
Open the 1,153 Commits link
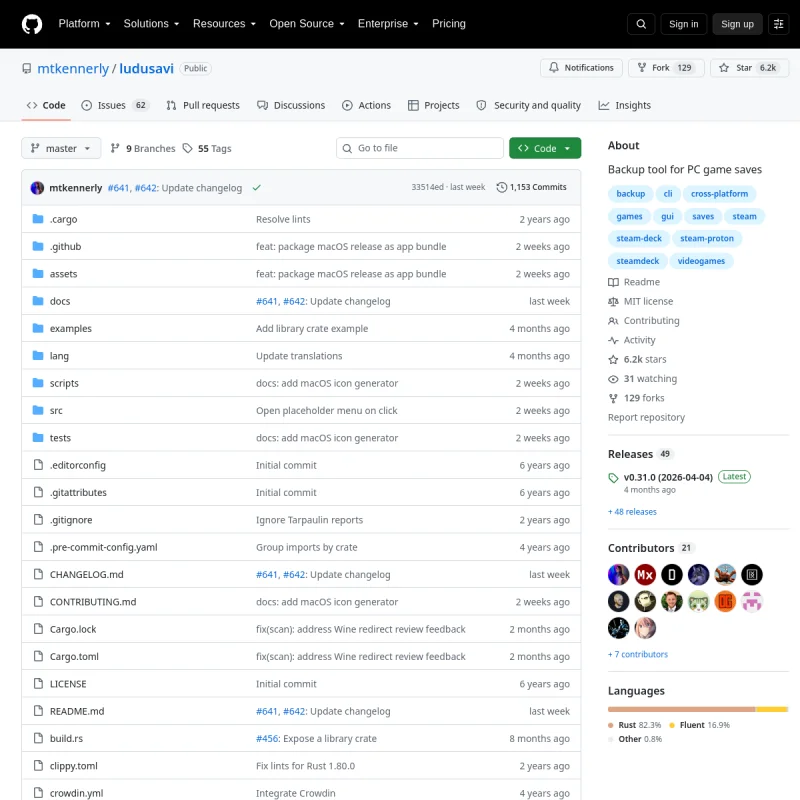click(532, 187)
